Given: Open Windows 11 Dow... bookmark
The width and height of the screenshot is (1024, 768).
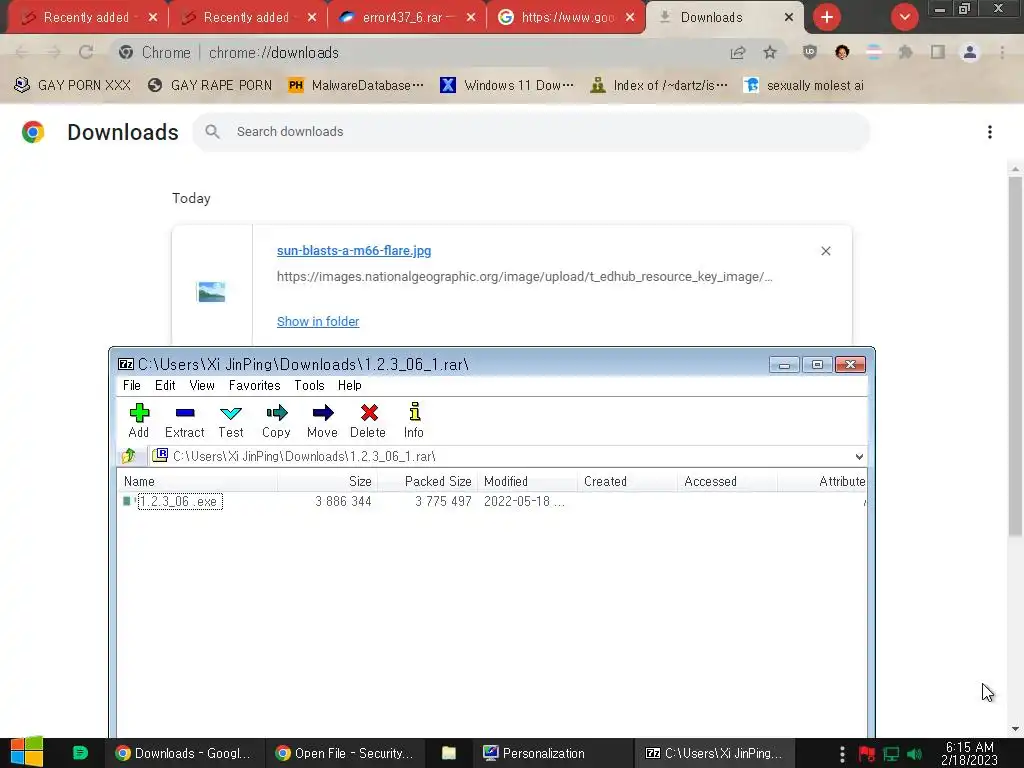Looking at the screenshot, I should [507, 85].
